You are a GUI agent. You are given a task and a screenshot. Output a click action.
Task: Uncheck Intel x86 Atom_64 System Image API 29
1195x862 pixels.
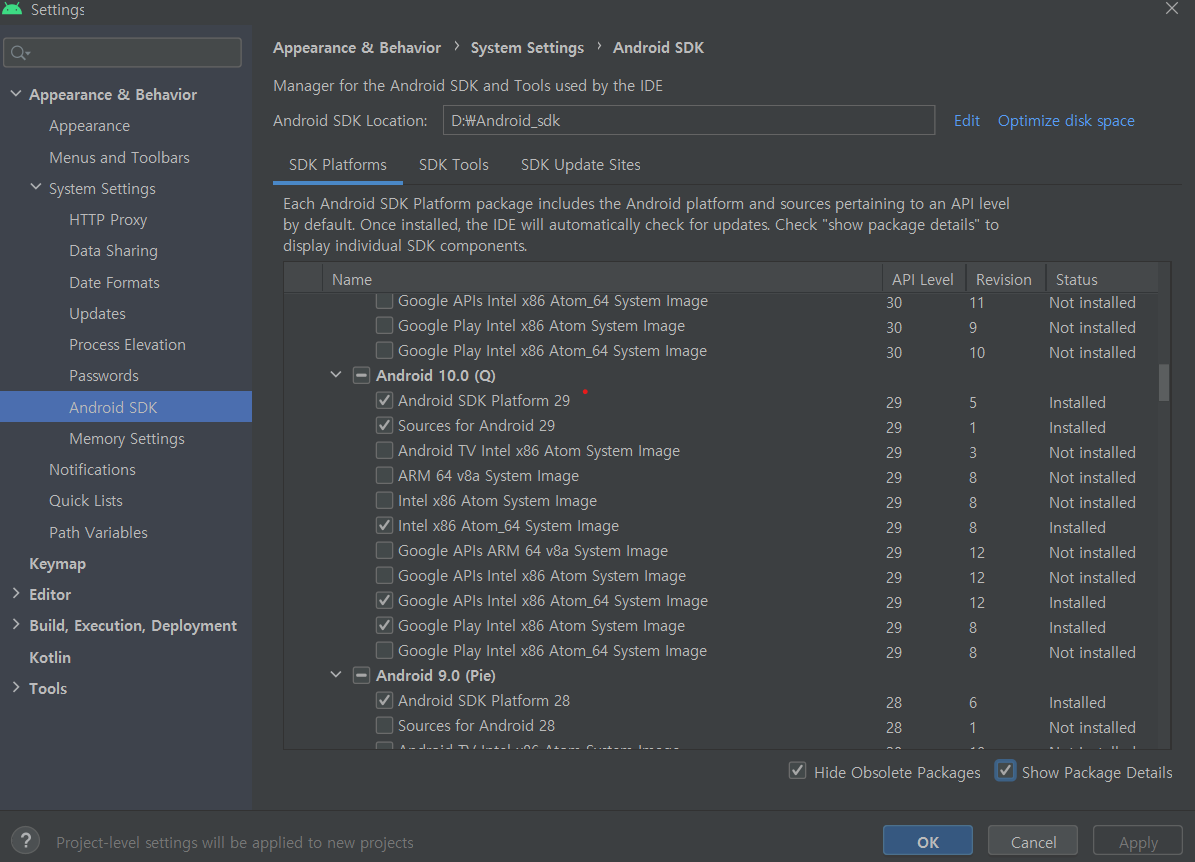pyautogui.click(x=385, y=525)
